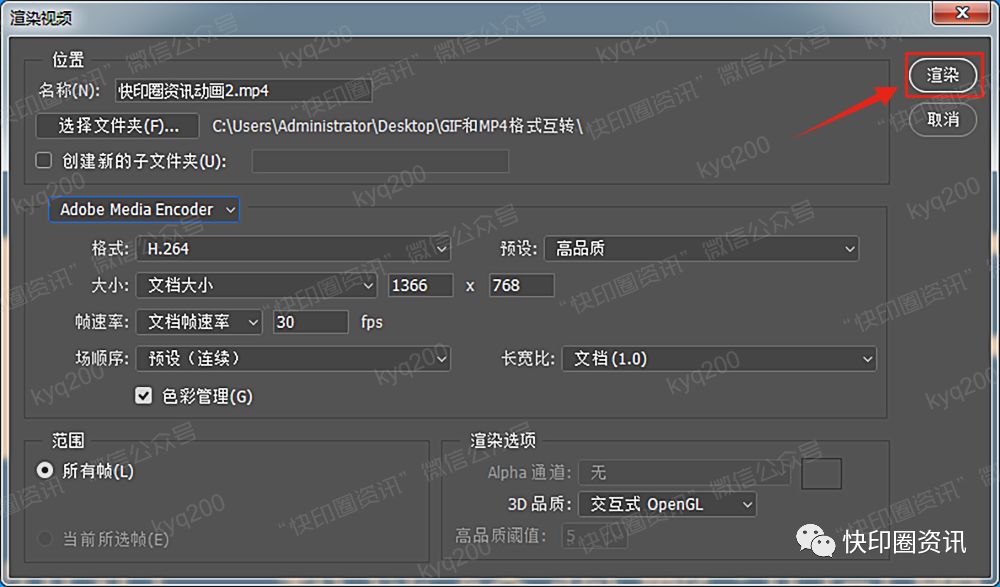Viewport: 1000px width, 587px height.
Task: Open the 选择文件夹 folder picker
Action: [119, 125]
